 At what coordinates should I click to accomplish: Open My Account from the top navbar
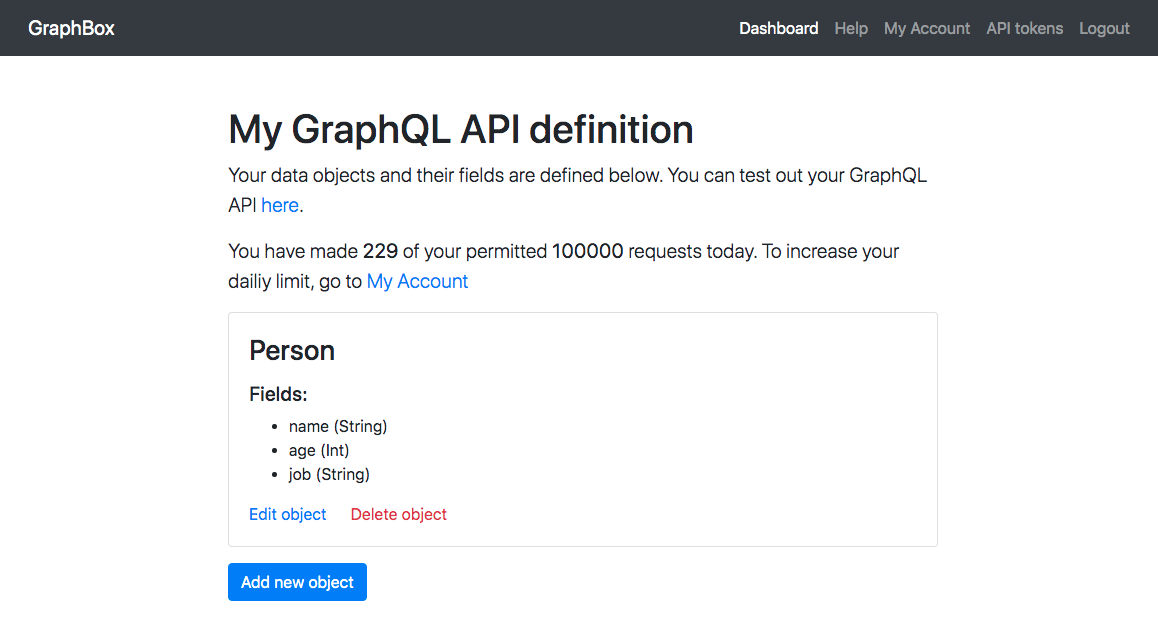click(926, 28)
